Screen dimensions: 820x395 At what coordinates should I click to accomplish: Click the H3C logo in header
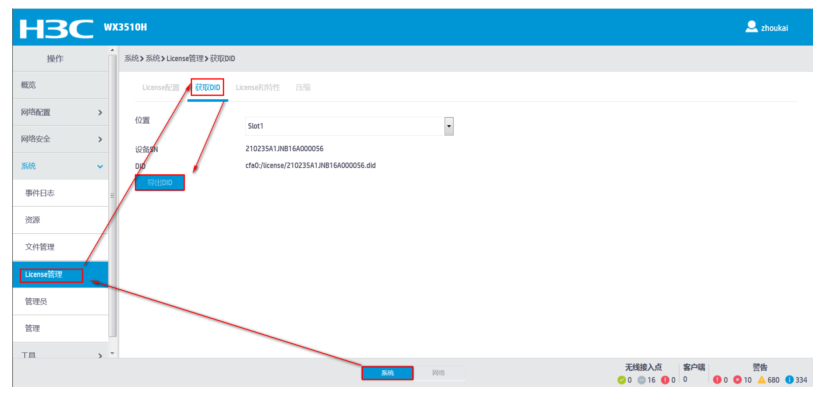[x=56, y=28]
